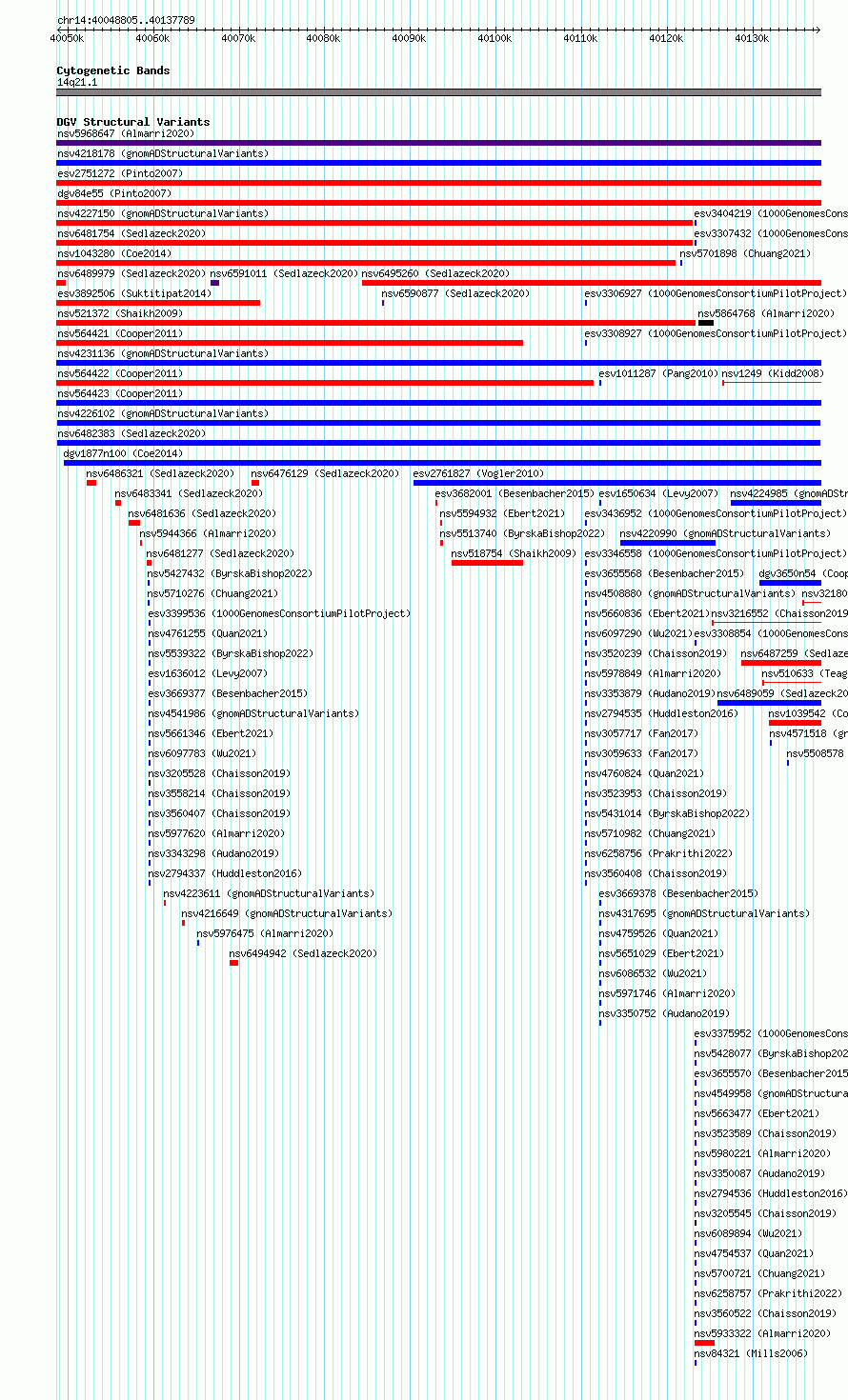
Task: Click nsv6483341 (Sedlazeck2020) label
Action: click(x=189, y=493)
